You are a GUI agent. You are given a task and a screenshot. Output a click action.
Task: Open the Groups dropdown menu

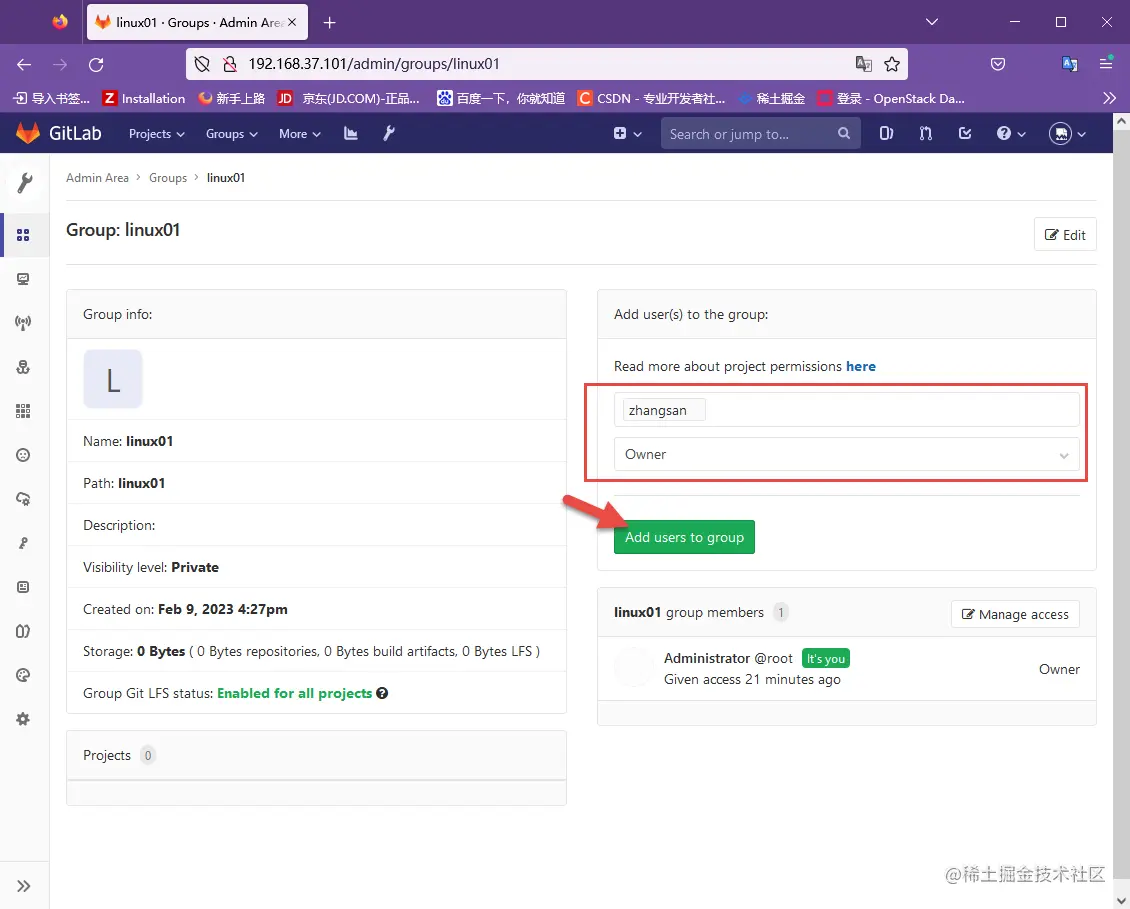231,134
